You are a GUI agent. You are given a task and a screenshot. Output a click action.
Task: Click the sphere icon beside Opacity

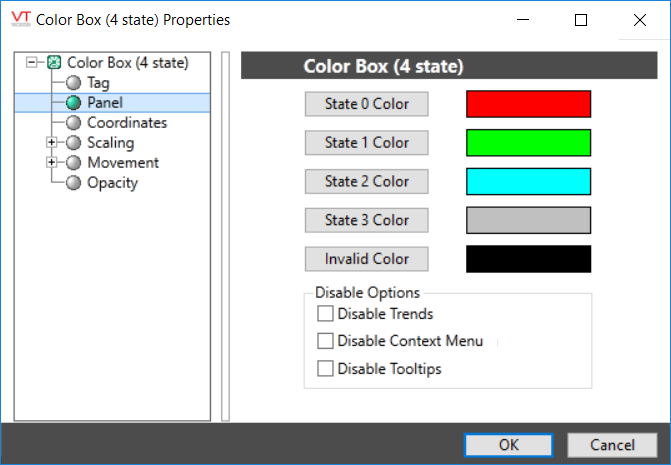tap(73, 183)
